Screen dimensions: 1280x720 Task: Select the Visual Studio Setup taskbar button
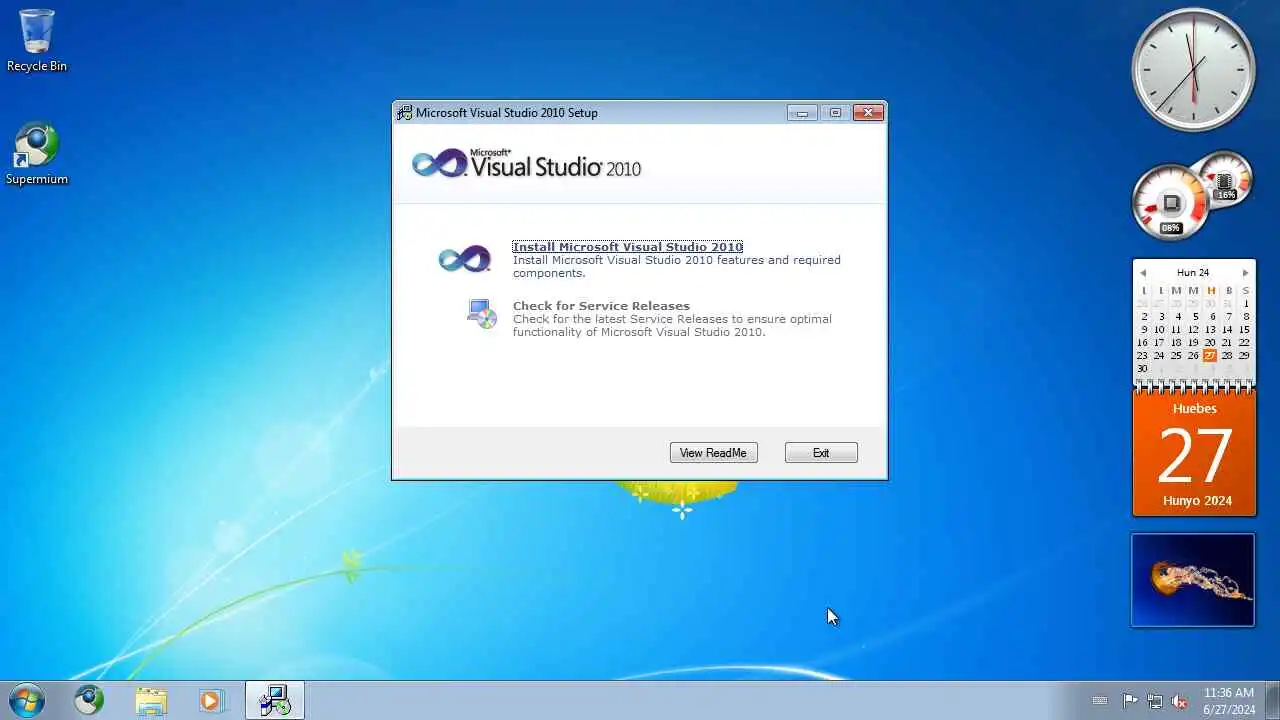pos(274,700)
